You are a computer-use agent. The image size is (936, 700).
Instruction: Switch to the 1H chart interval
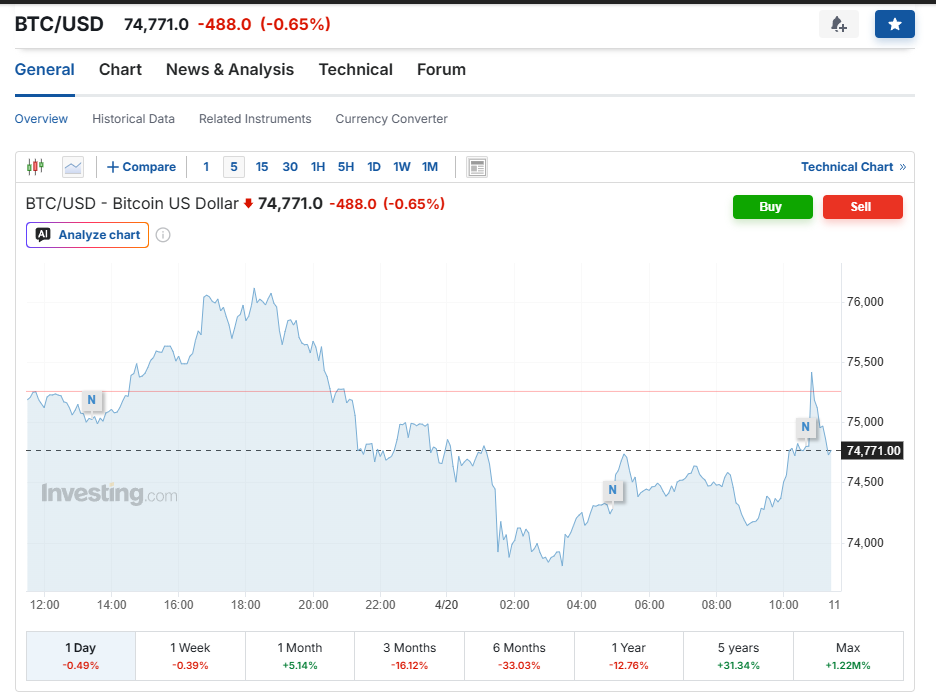[x=318, y=167]
